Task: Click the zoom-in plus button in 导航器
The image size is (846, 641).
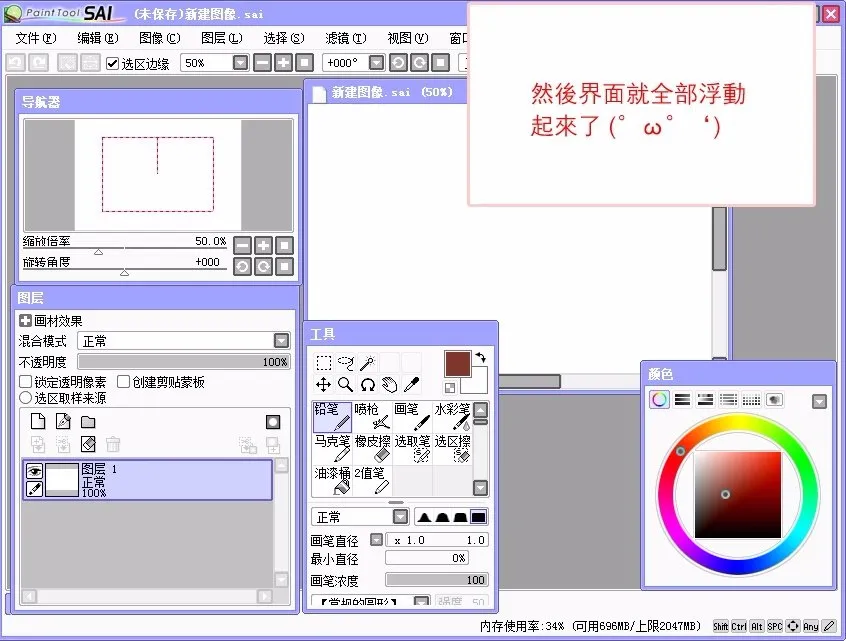Action: [263, 245]
